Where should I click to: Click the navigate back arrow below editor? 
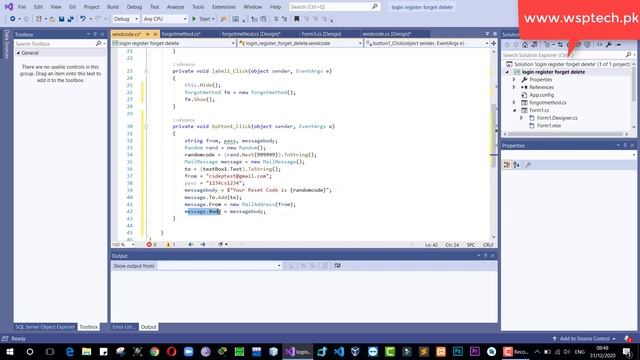point(191,244)
